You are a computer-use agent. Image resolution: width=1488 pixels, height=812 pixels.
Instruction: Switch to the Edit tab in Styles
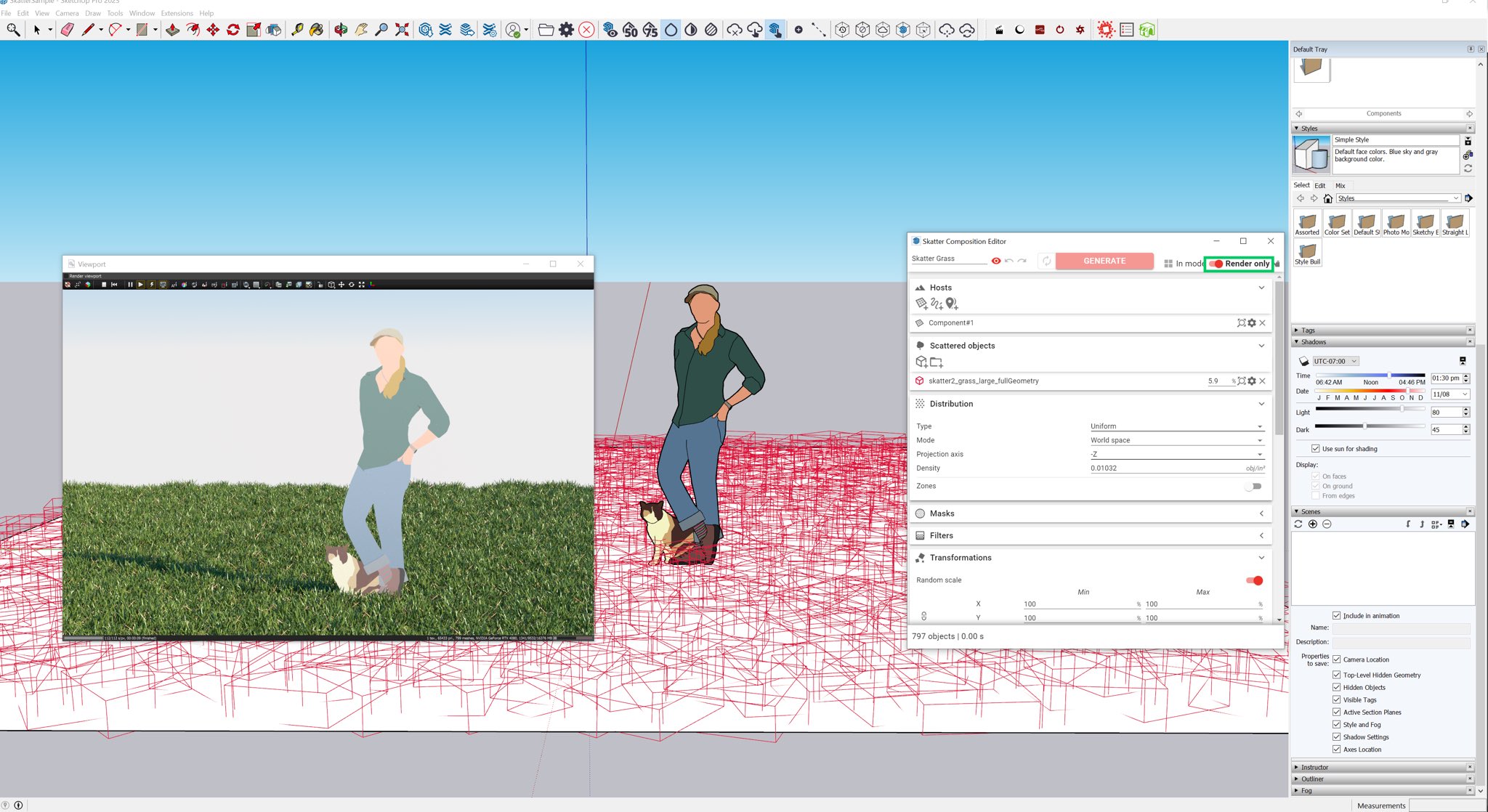pyautogui.click(x=1319, y=186)
